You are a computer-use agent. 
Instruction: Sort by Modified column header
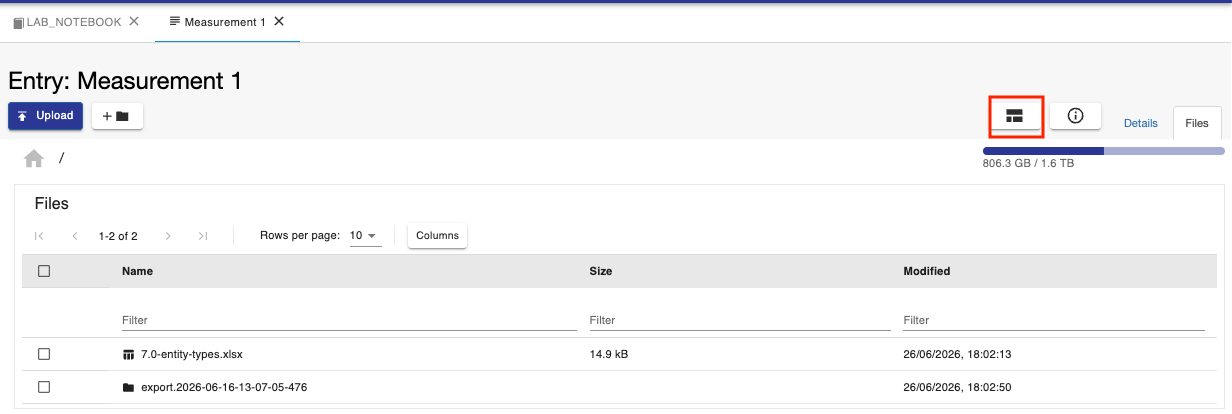[x=927, y=271]
